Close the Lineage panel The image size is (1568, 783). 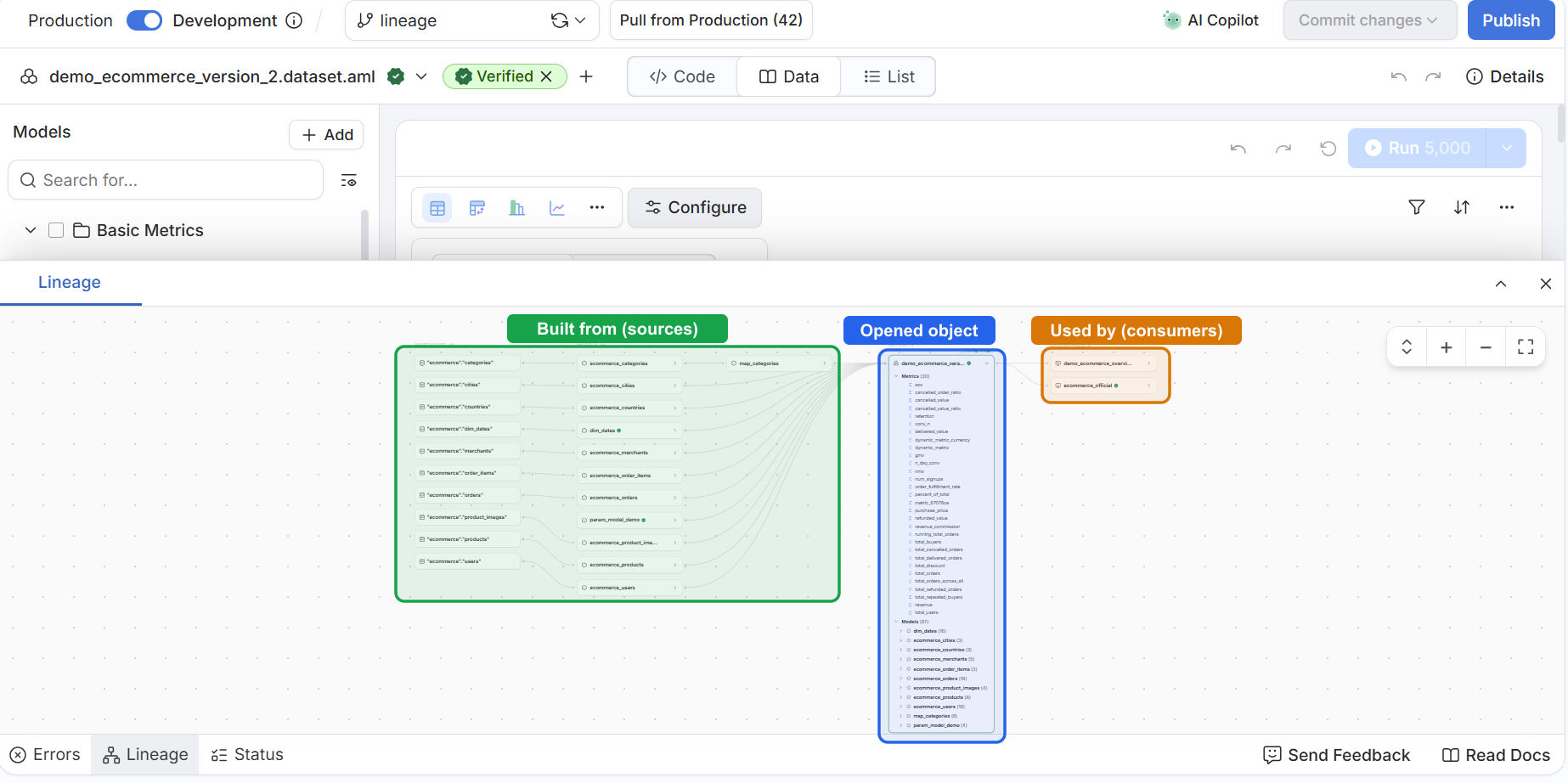[x=1546, y=284]
